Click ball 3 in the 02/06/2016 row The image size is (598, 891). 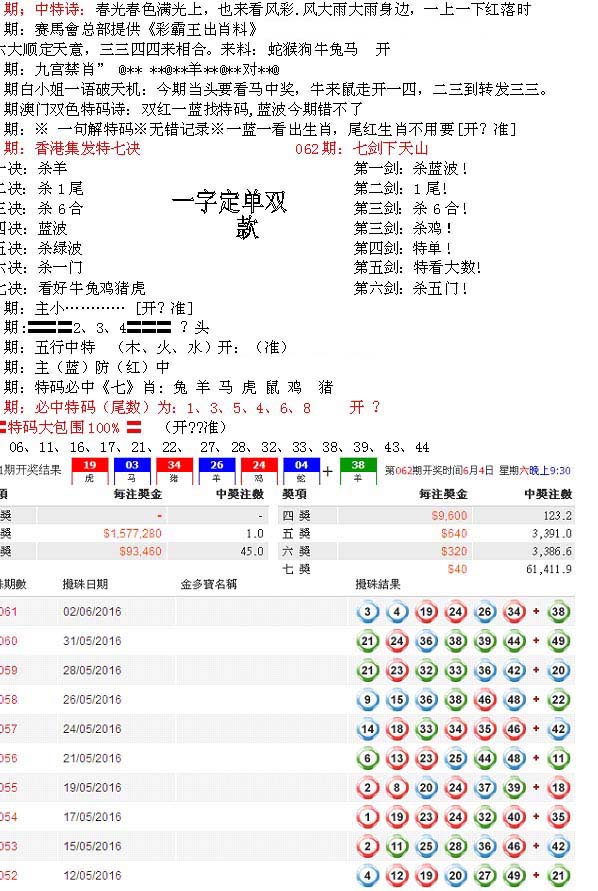pos(368,612)
